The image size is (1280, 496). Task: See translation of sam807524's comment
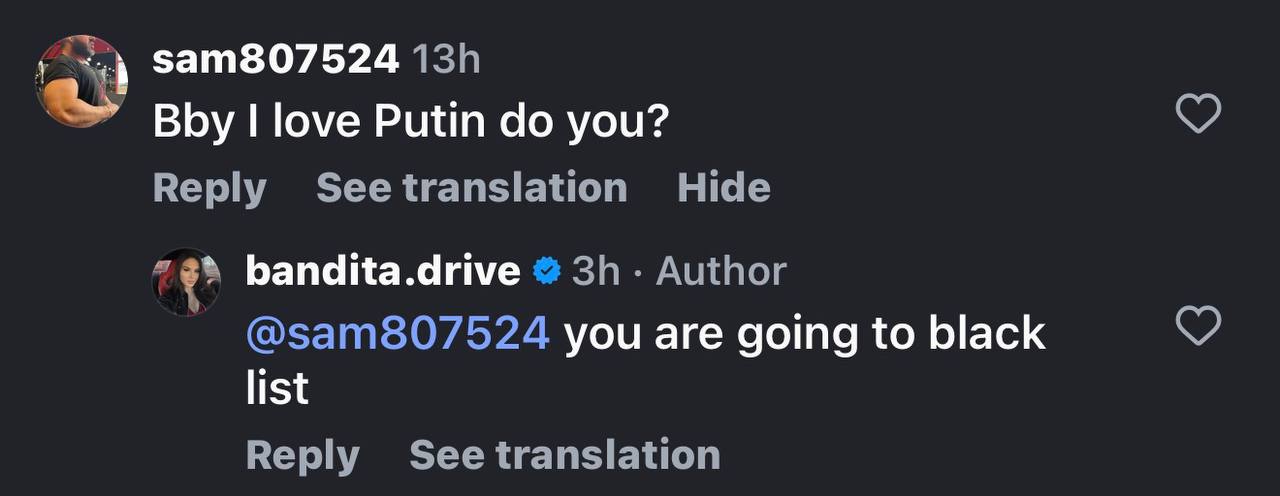pyautogui.click(x=471, y=188)
